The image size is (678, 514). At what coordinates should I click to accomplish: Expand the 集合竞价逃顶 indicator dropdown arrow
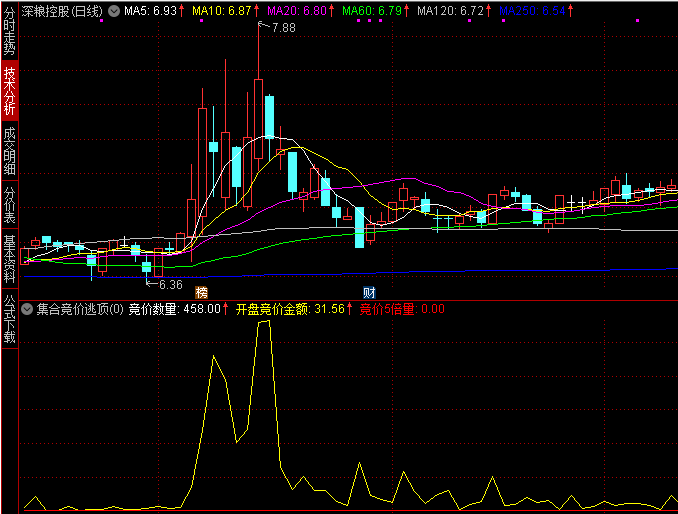[x=27, y=309]
